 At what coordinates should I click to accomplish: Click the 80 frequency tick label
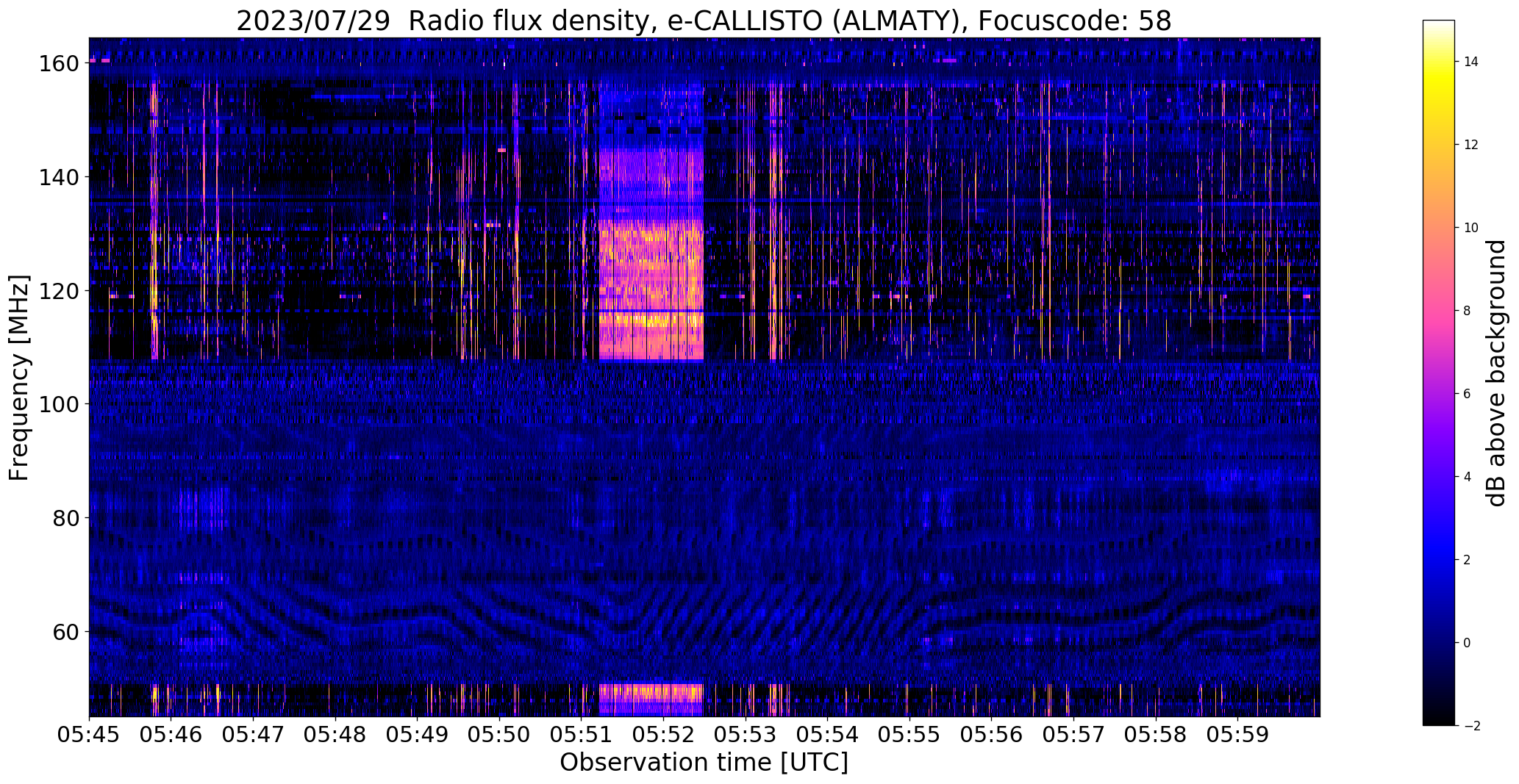pyautogui.click(x=66, y=518)
